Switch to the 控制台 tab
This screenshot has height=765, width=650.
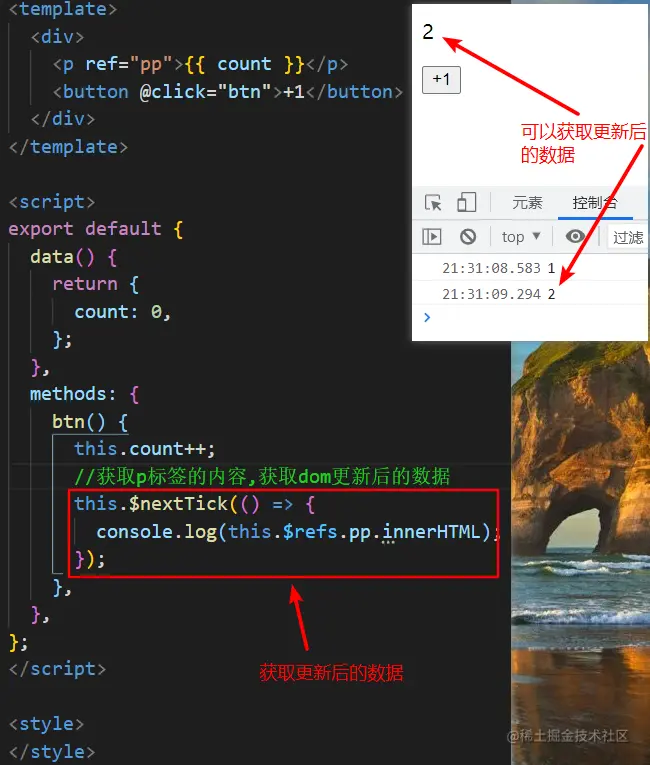pos(595,202)
